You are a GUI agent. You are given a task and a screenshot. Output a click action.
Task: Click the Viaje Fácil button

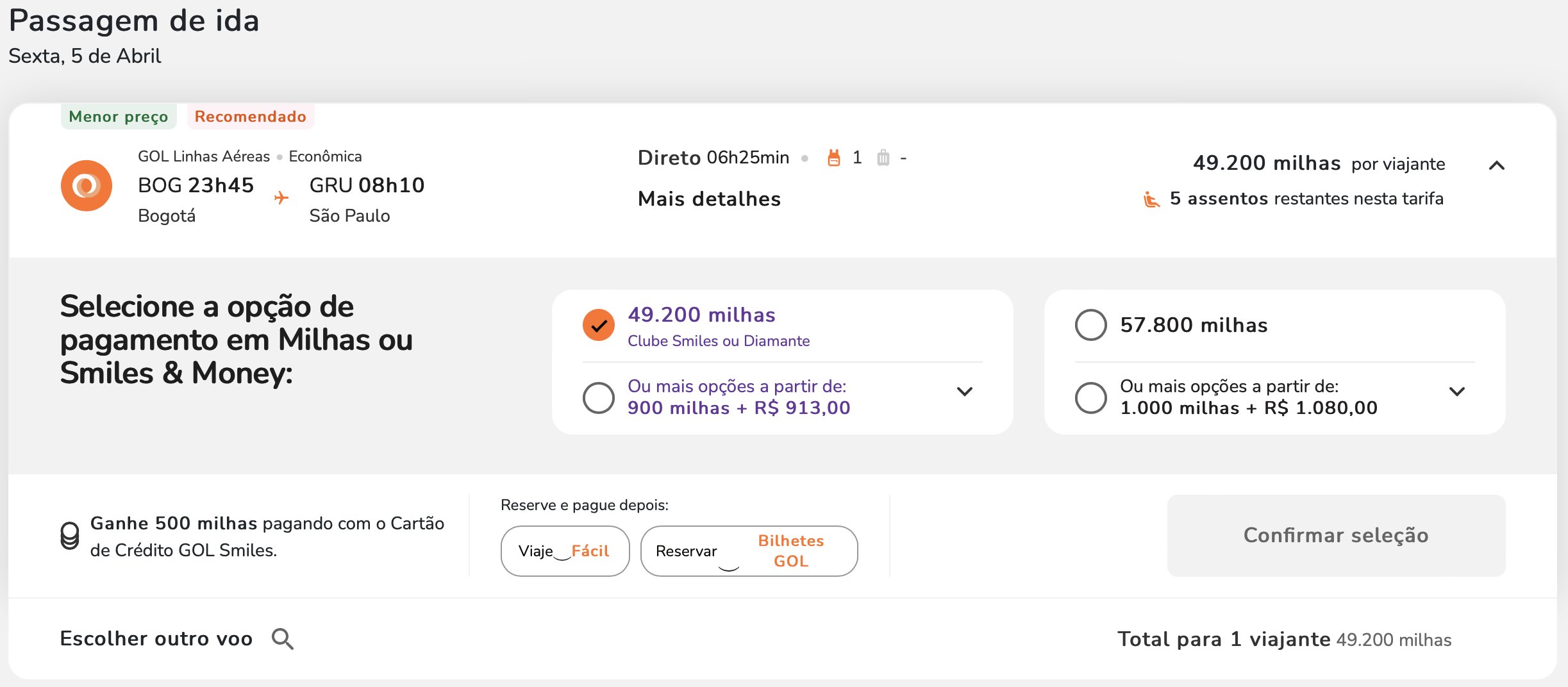coord(565,551)
